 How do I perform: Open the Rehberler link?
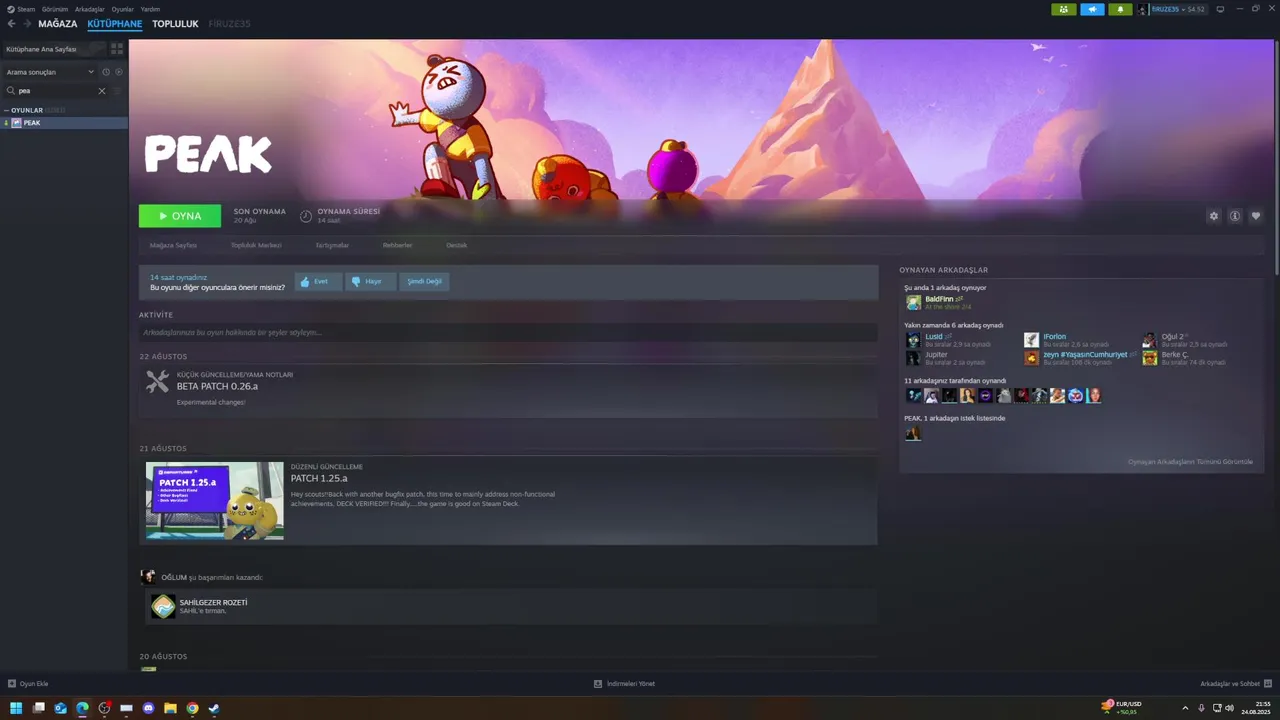tap(397, 245)
